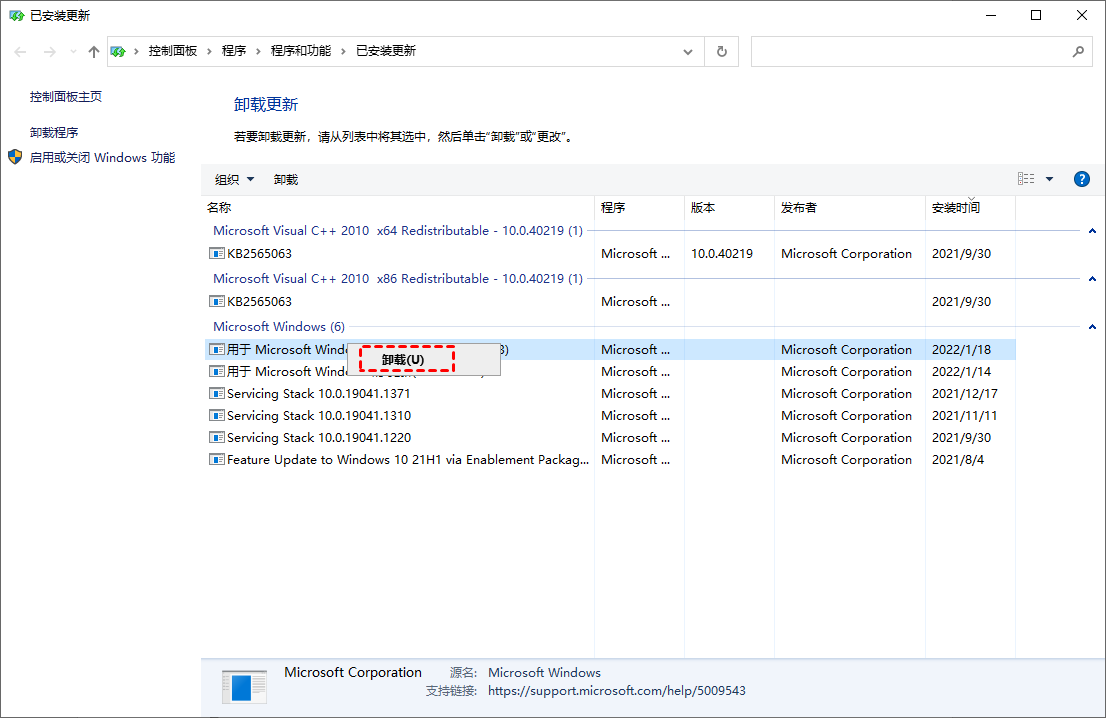1106x718 pixels.
Task: Open the help question mark button
Action: click(1081, 179)
